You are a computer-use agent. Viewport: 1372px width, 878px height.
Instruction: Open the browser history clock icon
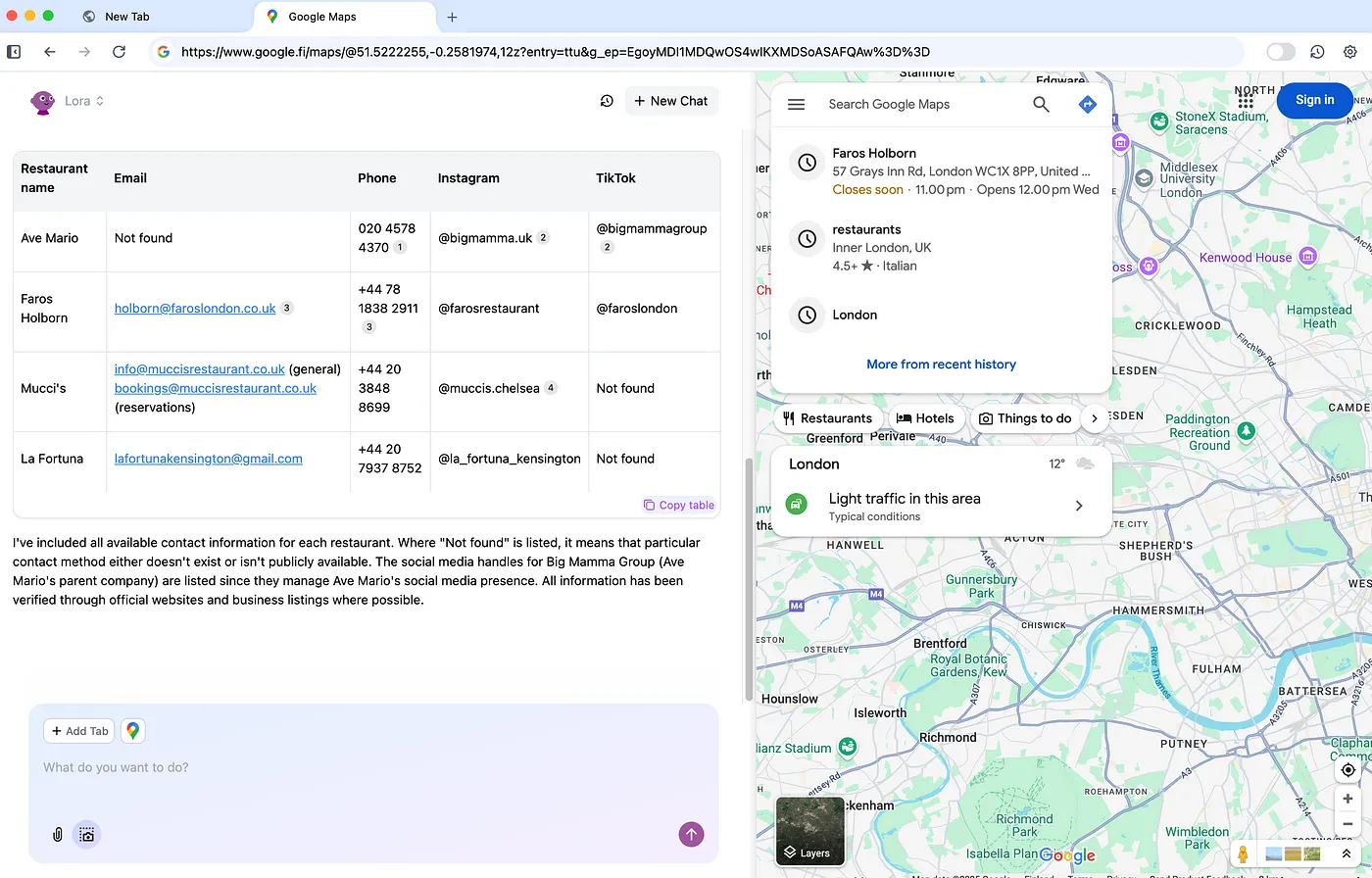(x=1317, y=52)
